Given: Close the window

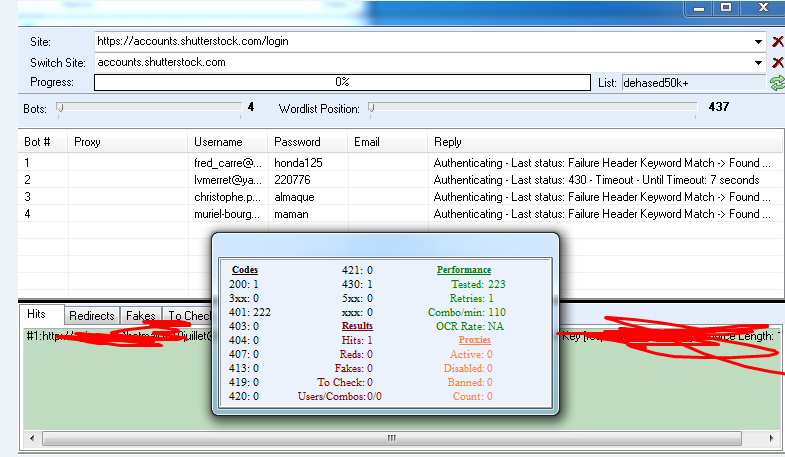Looking at the screenshot, I should pos(763,8).
